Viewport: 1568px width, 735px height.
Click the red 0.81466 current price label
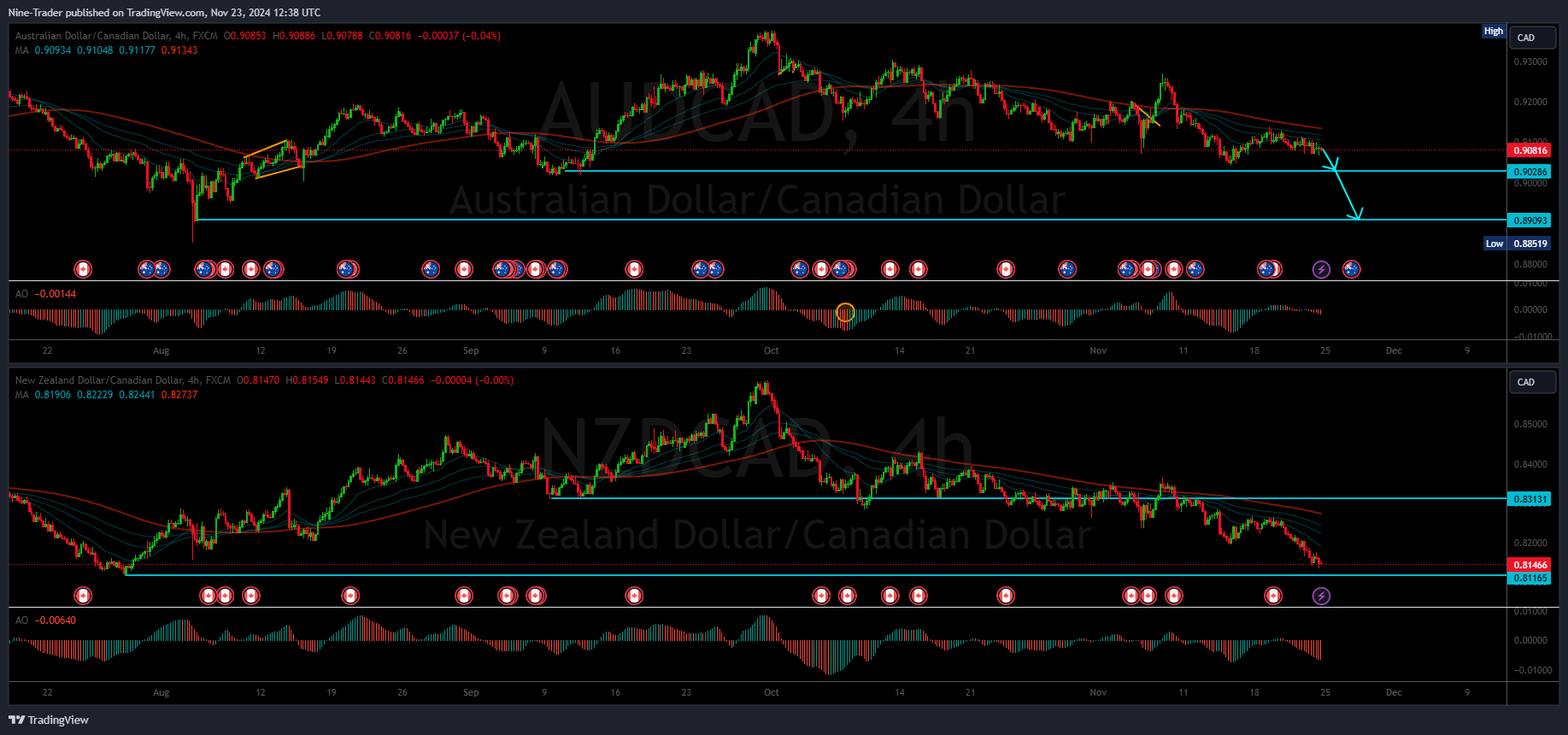point(1530,565)
